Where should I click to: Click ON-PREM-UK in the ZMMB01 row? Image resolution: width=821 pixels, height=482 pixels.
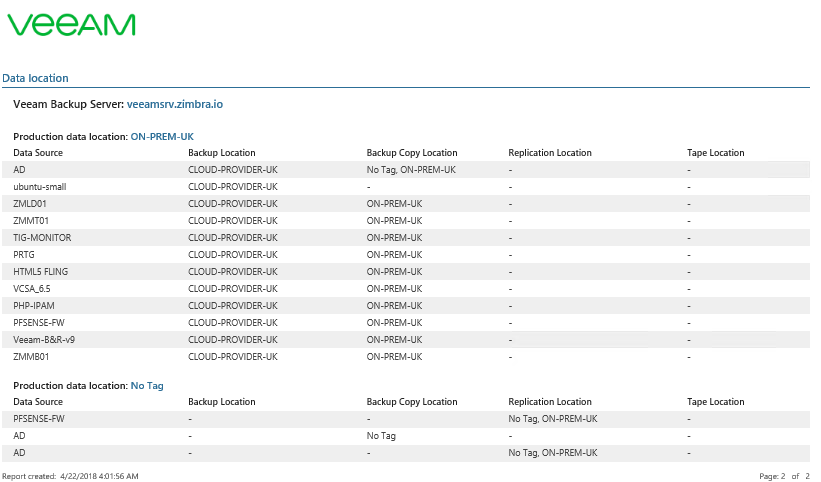click(394, 357)
